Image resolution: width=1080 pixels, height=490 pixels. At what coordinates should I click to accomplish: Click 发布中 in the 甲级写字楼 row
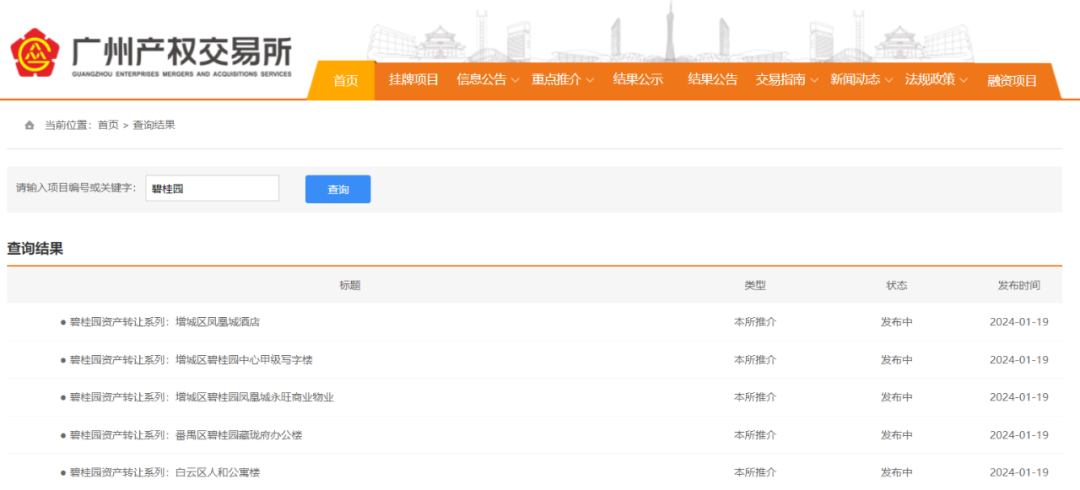click(897, 360)
